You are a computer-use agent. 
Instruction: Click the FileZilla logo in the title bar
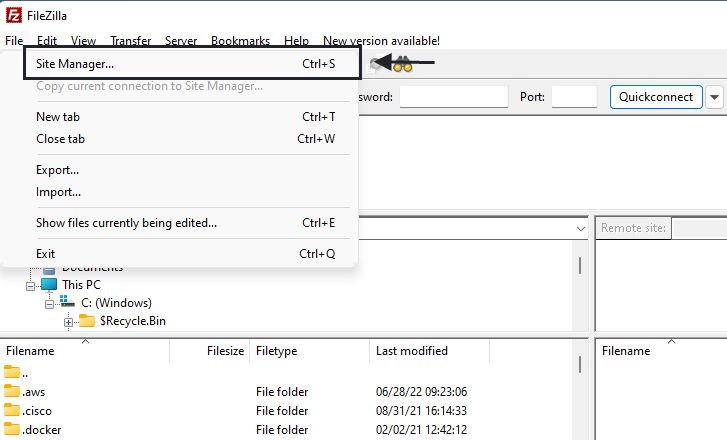click(13, 15)
